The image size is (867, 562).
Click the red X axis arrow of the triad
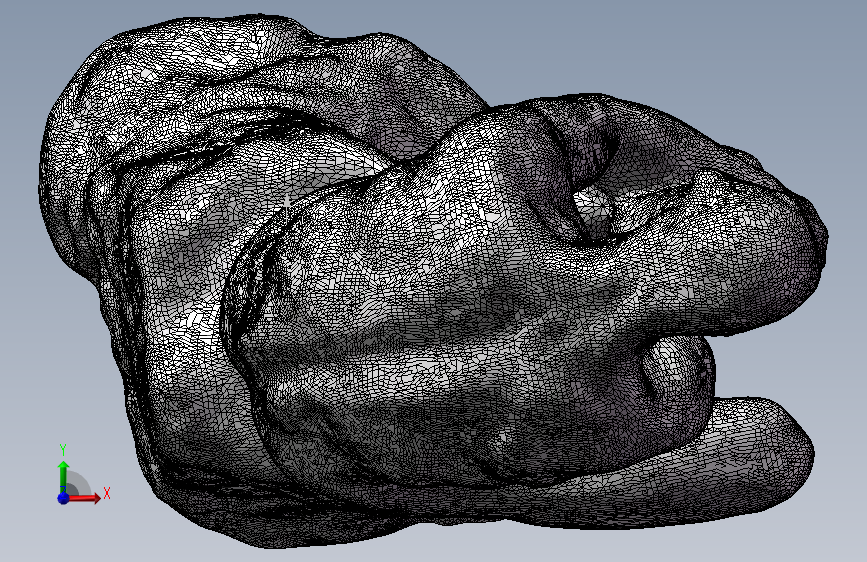(84, 498)
